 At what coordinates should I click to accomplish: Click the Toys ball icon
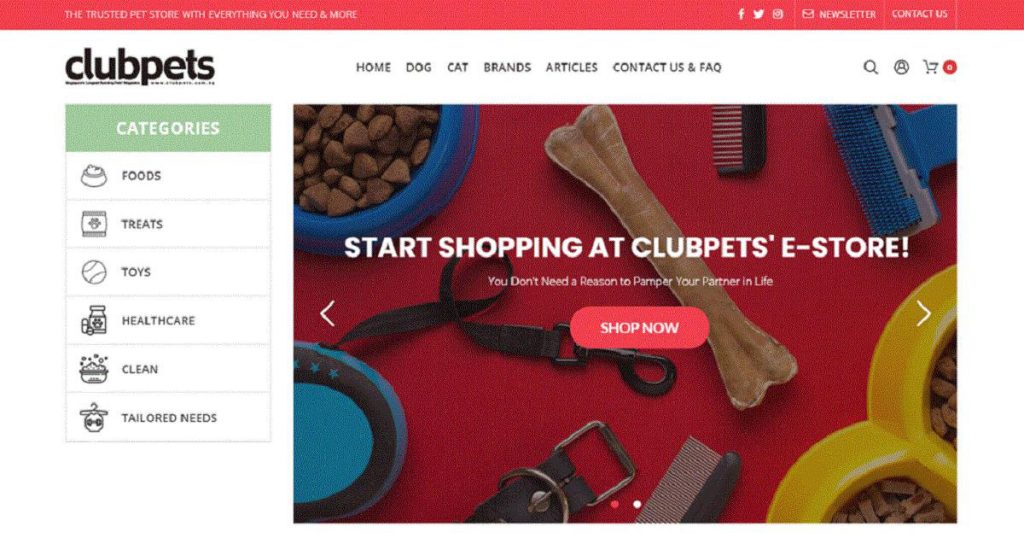pos(94,272)
